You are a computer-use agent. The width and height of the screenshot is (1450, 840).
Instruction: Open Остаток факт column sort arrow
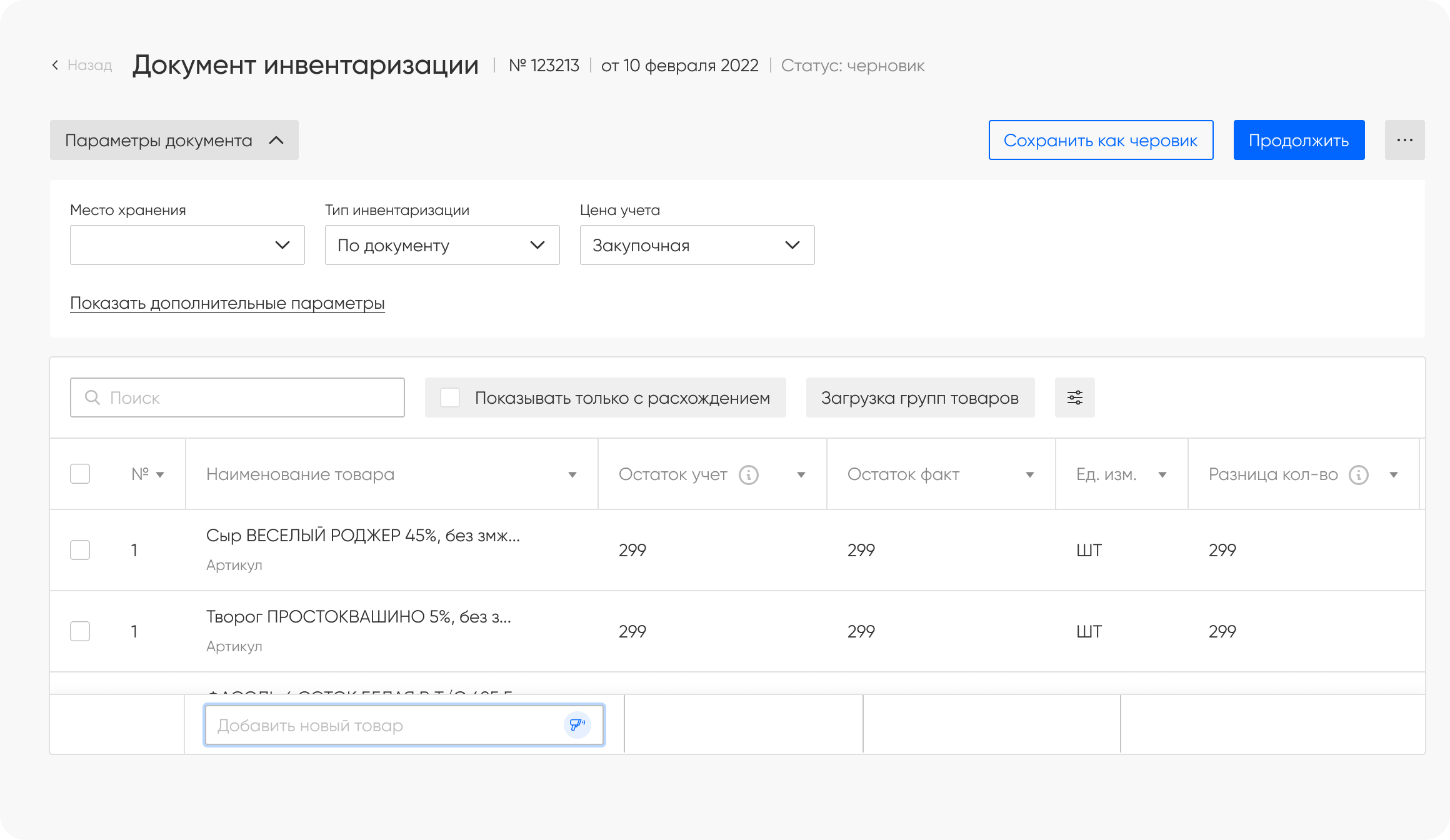point(1030,475)
